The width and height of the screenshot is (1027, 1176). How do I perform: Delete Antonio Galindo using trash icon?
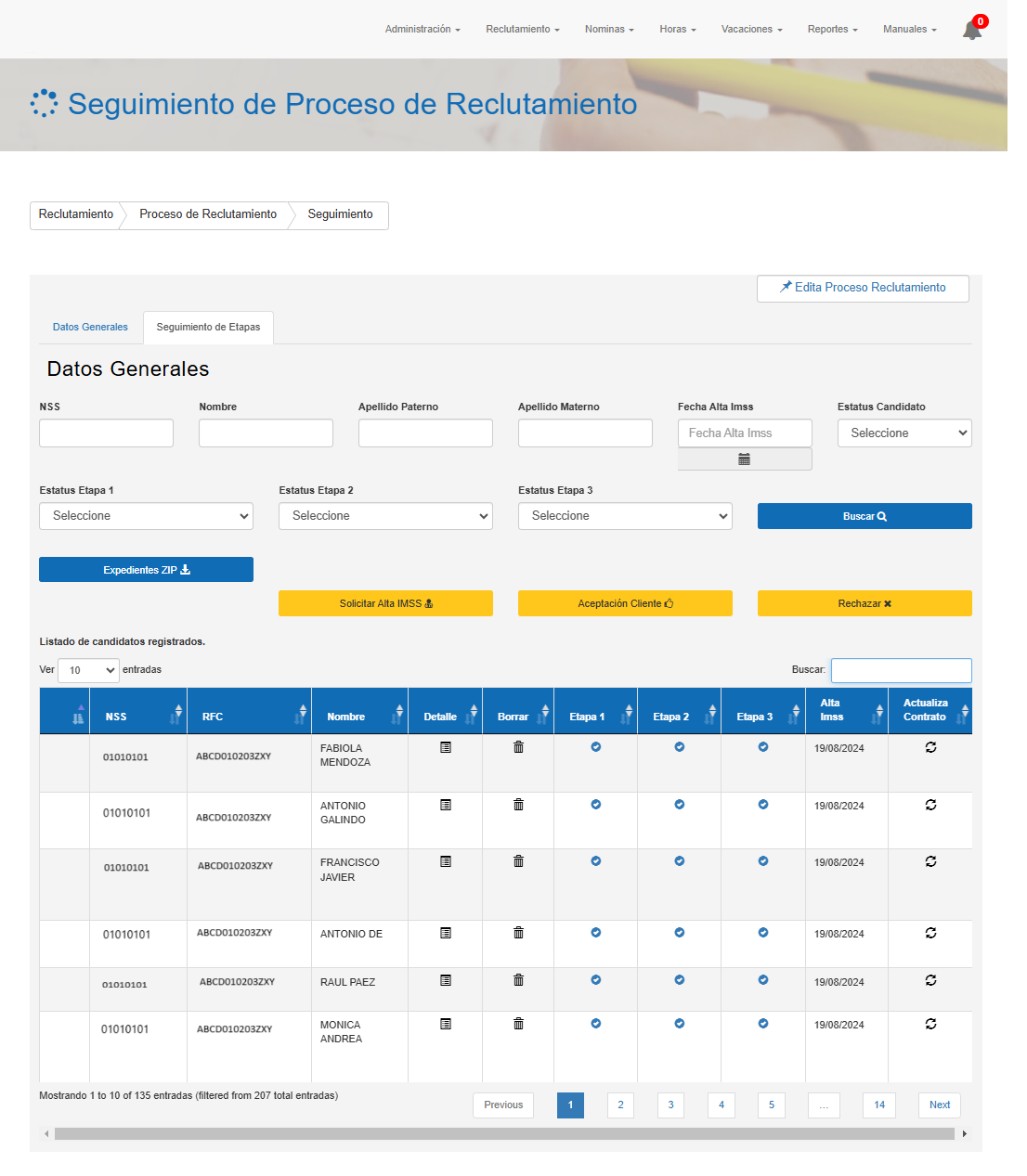pyautogui.click(x=518, y=805)
